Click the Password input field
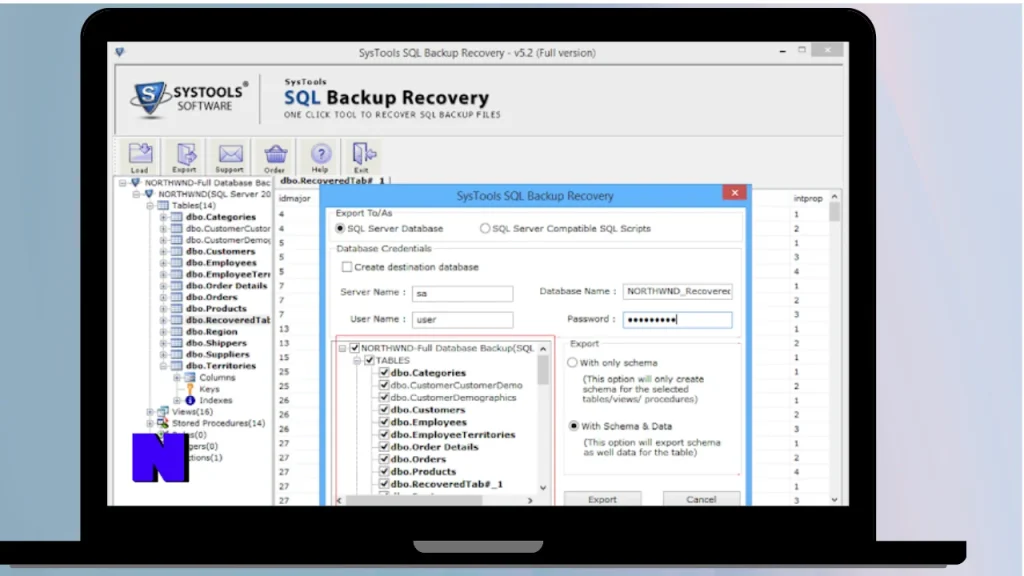Viewport: 1024px width, 576px height. pyautogui.click(x=677, y=319)
